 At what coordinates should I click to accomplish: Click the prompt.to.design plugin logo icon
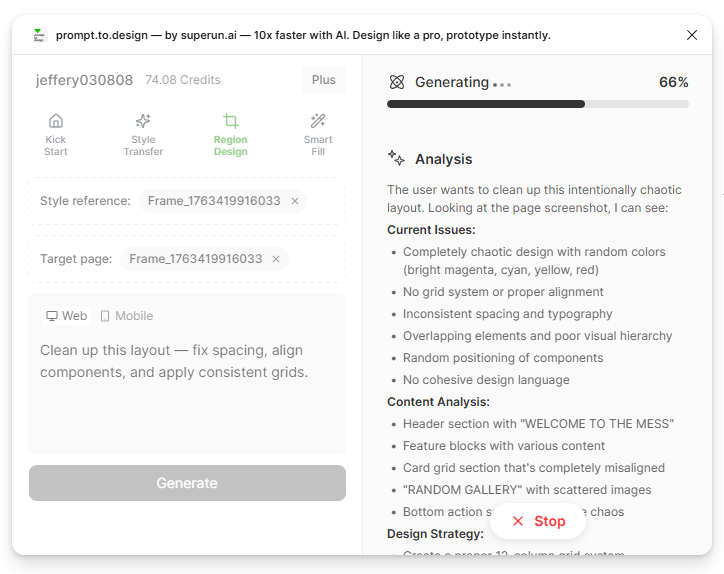(x=39, y=35)
